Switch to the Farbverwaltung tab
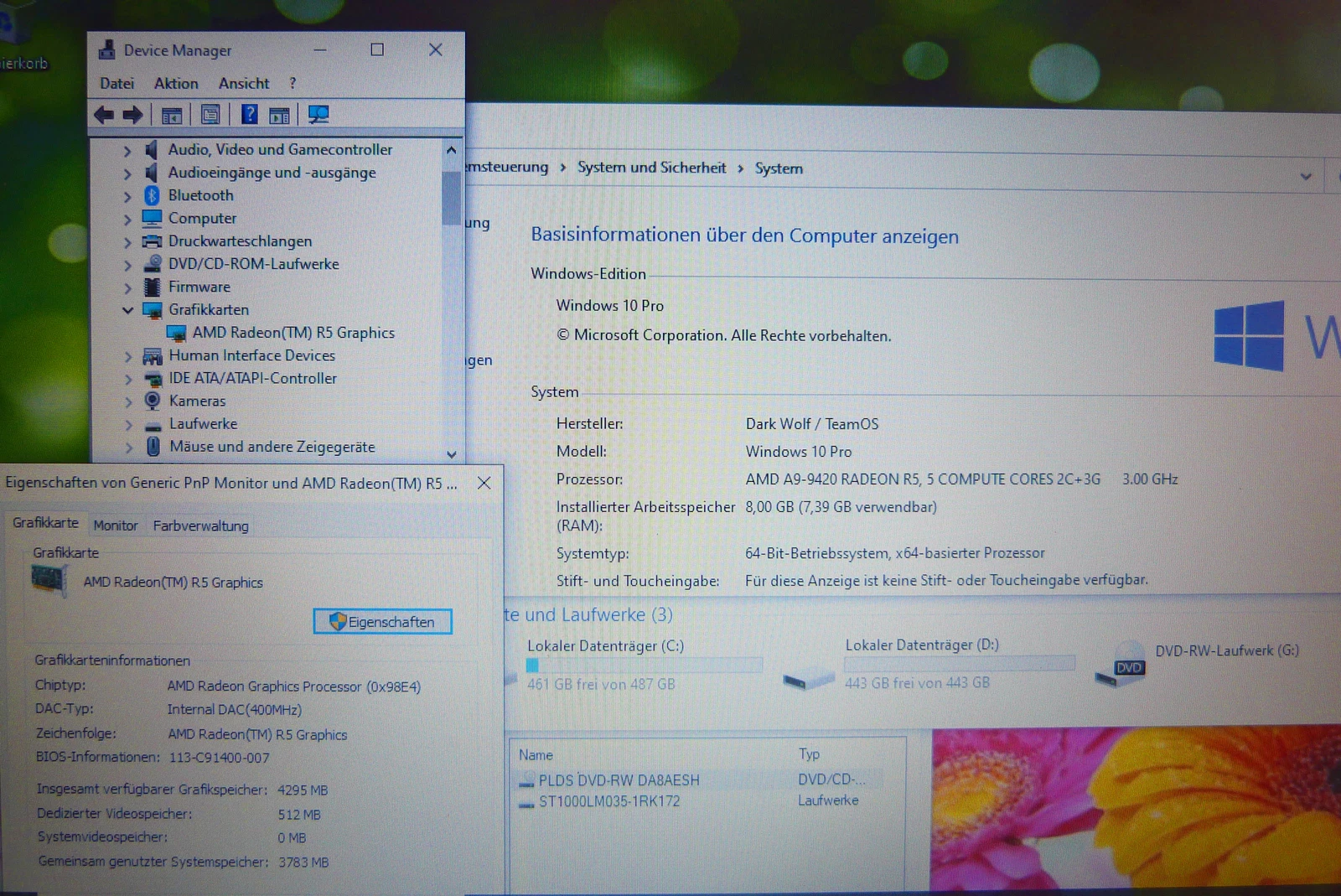The image size is (1341, 896). tap(200, 526)
